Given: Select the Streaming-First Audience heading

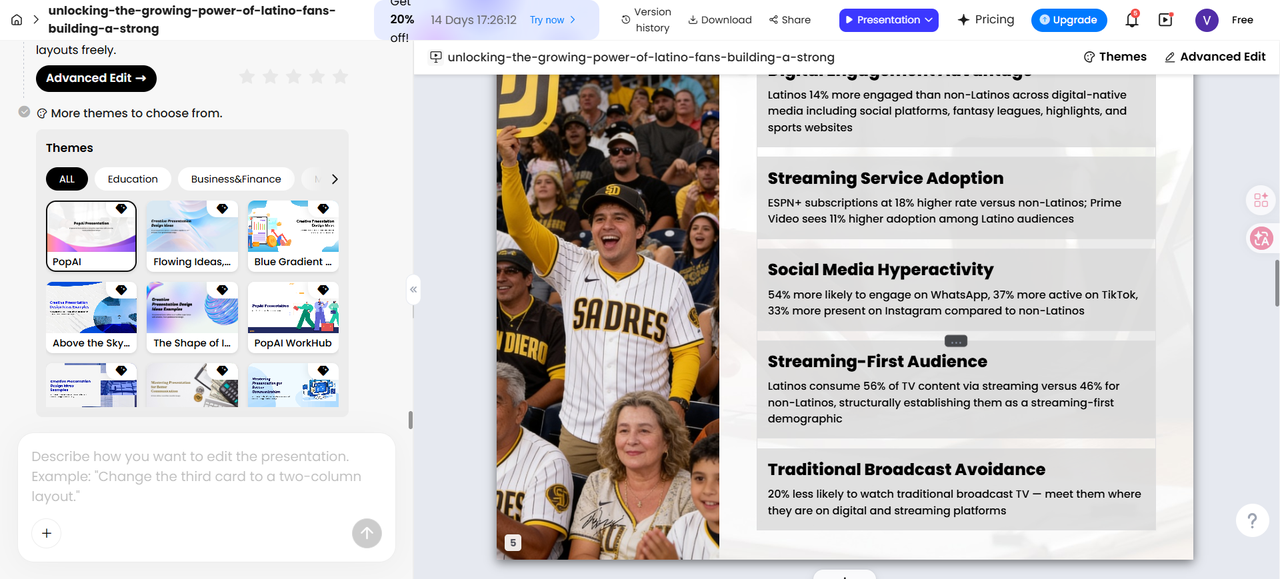Looking at the screenshot, I should (x=877, y=361).
